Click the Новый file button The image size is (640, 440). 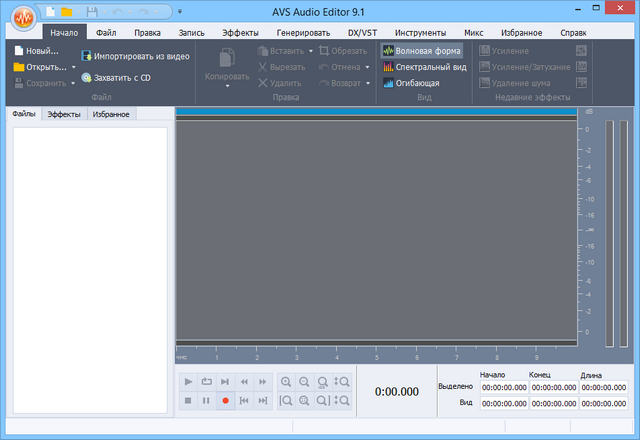(x=36, y=50)
